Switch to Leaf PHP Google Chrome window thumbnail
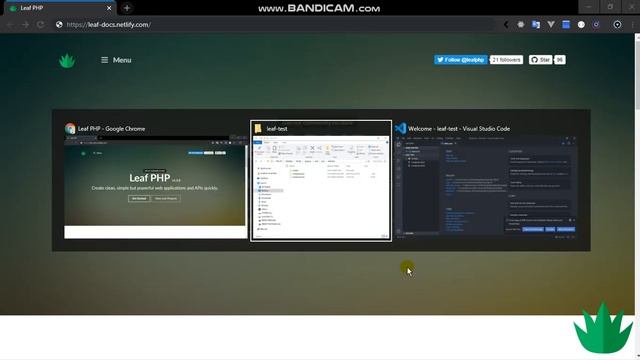The height and width of the screenshot is (360, 640). (x=156, y=186)
